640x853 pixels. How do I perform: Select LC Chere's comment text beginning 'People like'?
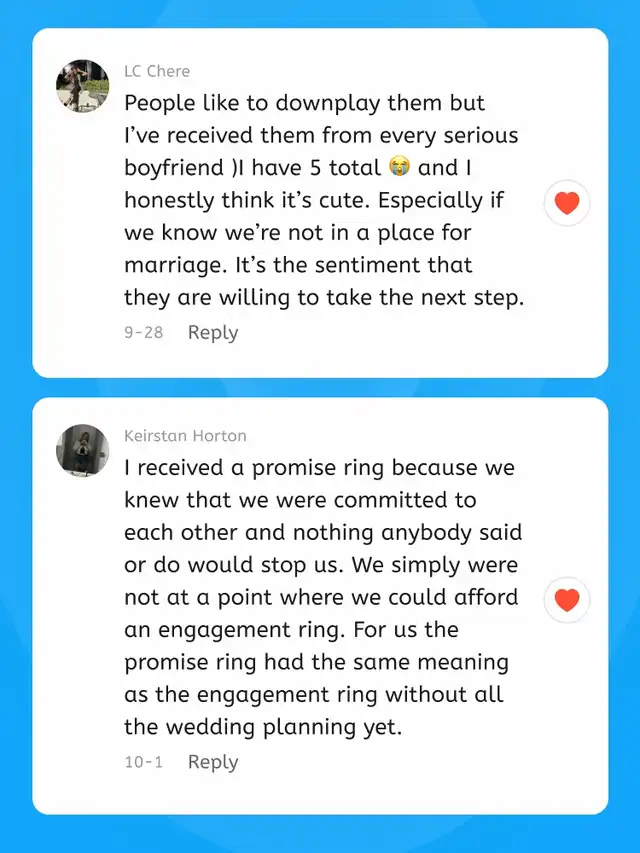click(x=324, y=200)
